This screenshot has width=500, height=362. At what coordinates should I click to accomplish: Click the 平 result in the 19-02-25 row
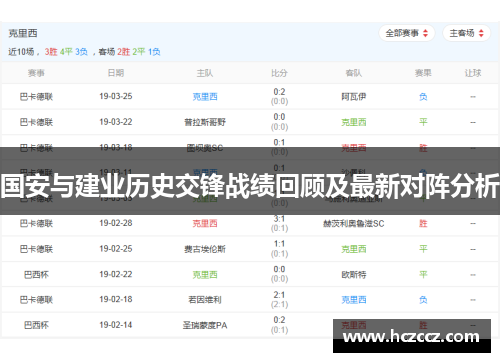[x=423, y=249]
